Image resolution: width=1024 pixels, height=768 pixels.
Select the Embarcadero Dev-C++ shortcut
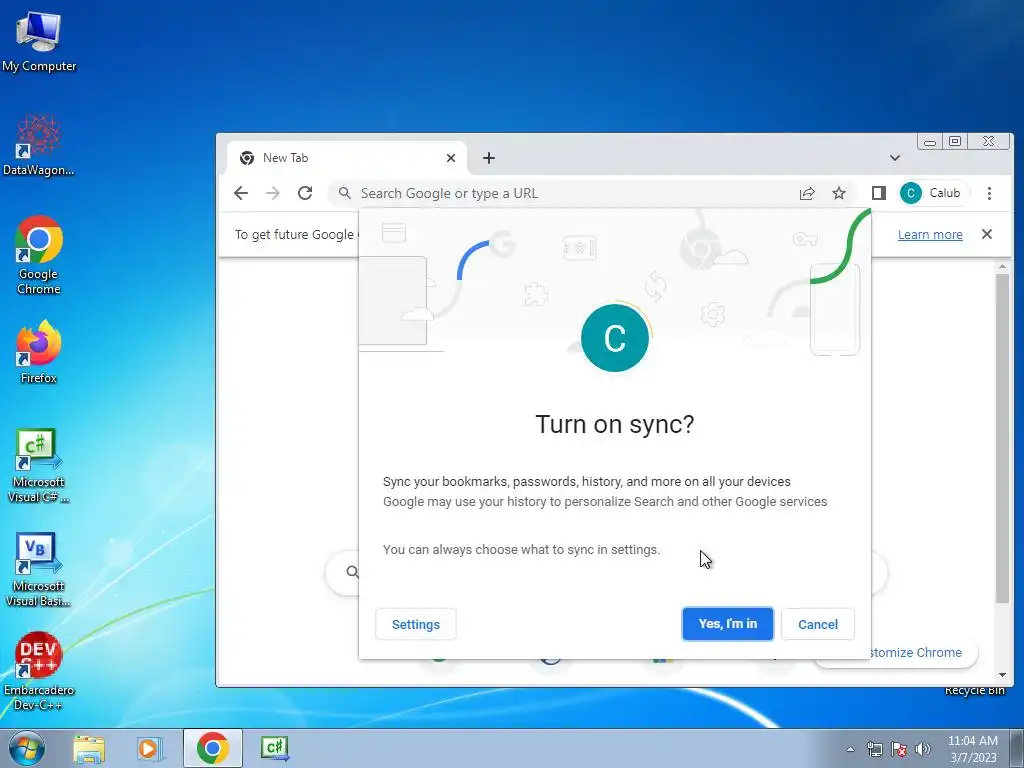[x=39, y=671]
